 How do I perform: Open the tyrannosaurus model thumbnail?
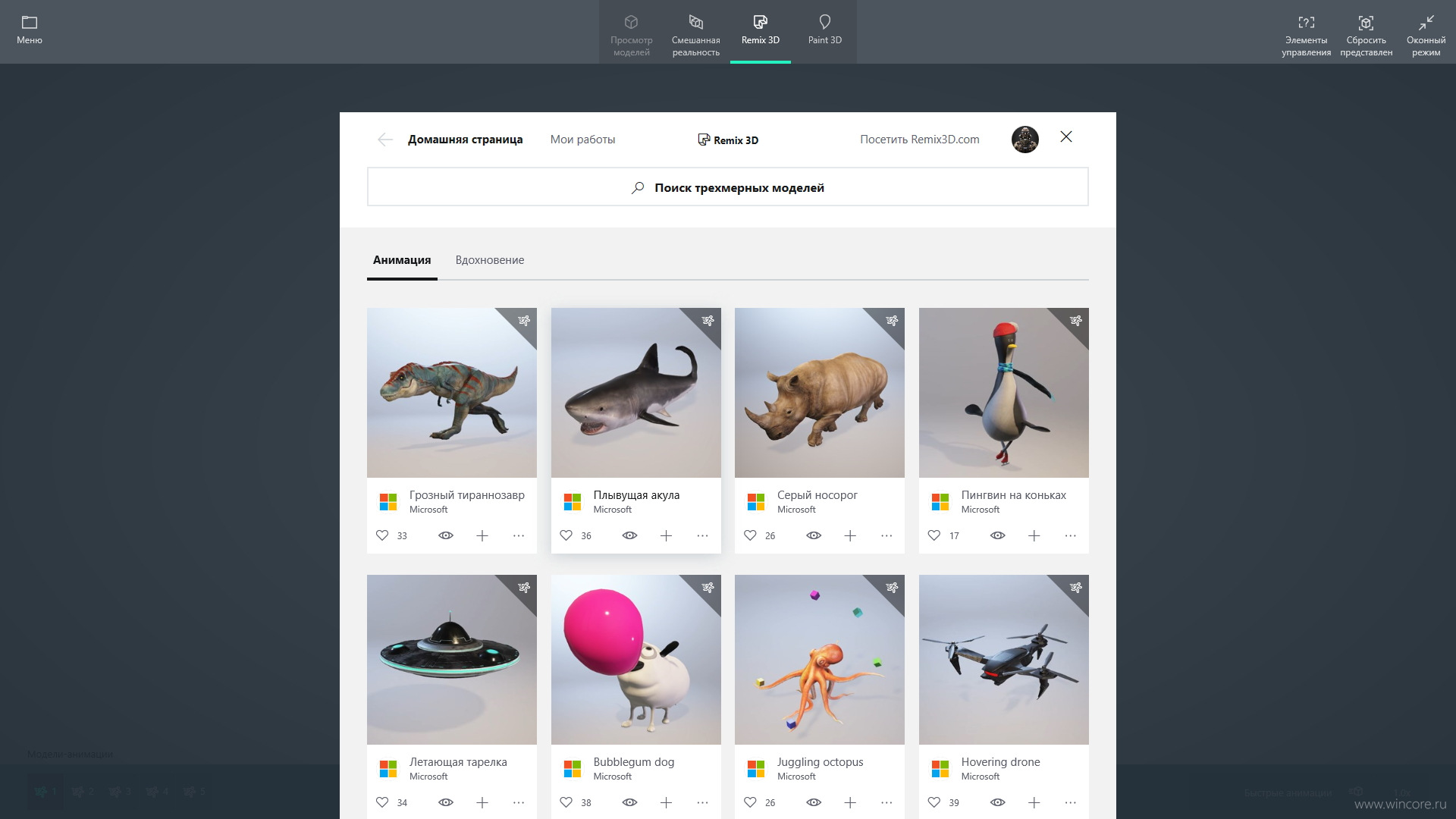point(452,393)
